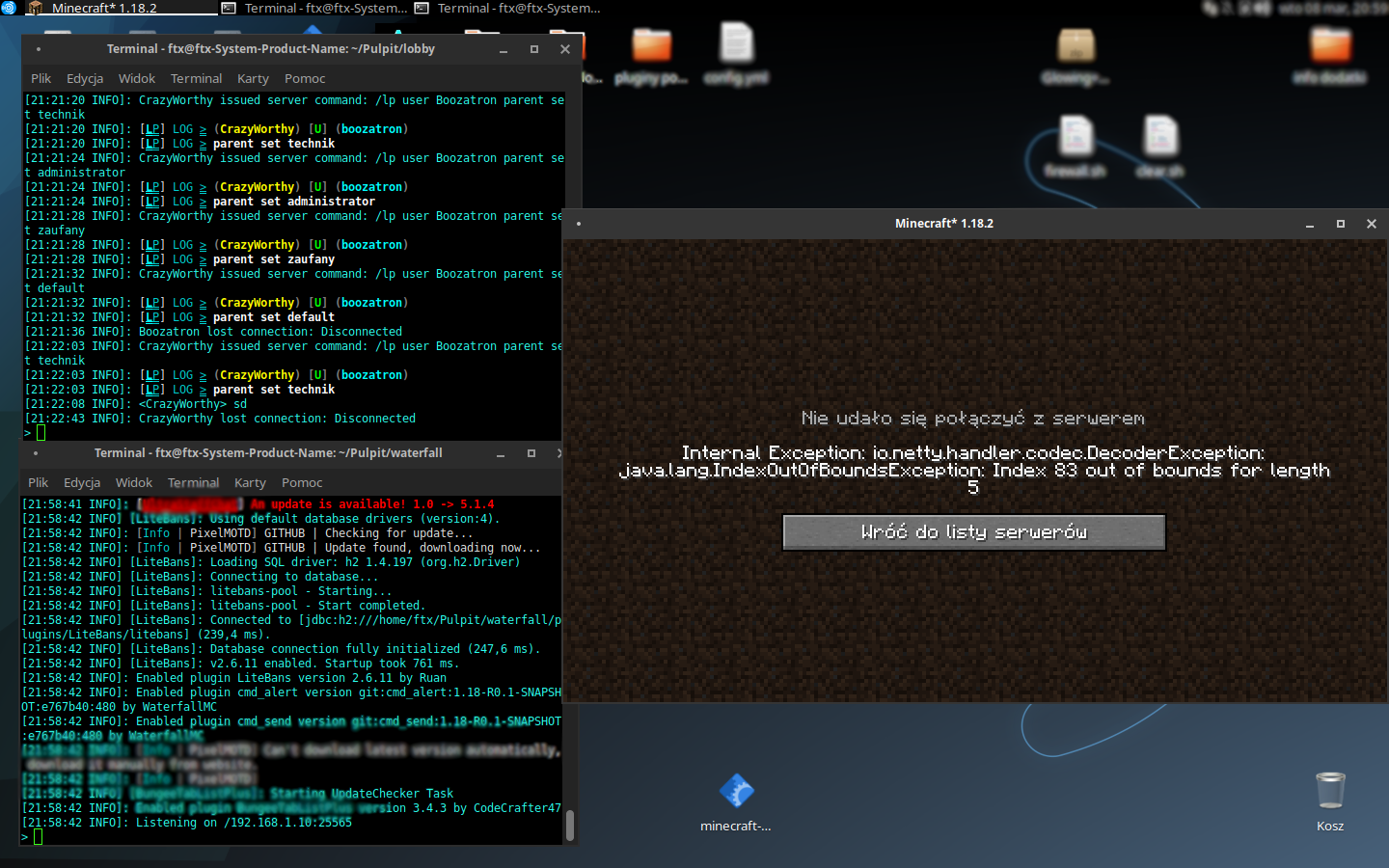Select the clear.sh script icon

point(1160,138)
